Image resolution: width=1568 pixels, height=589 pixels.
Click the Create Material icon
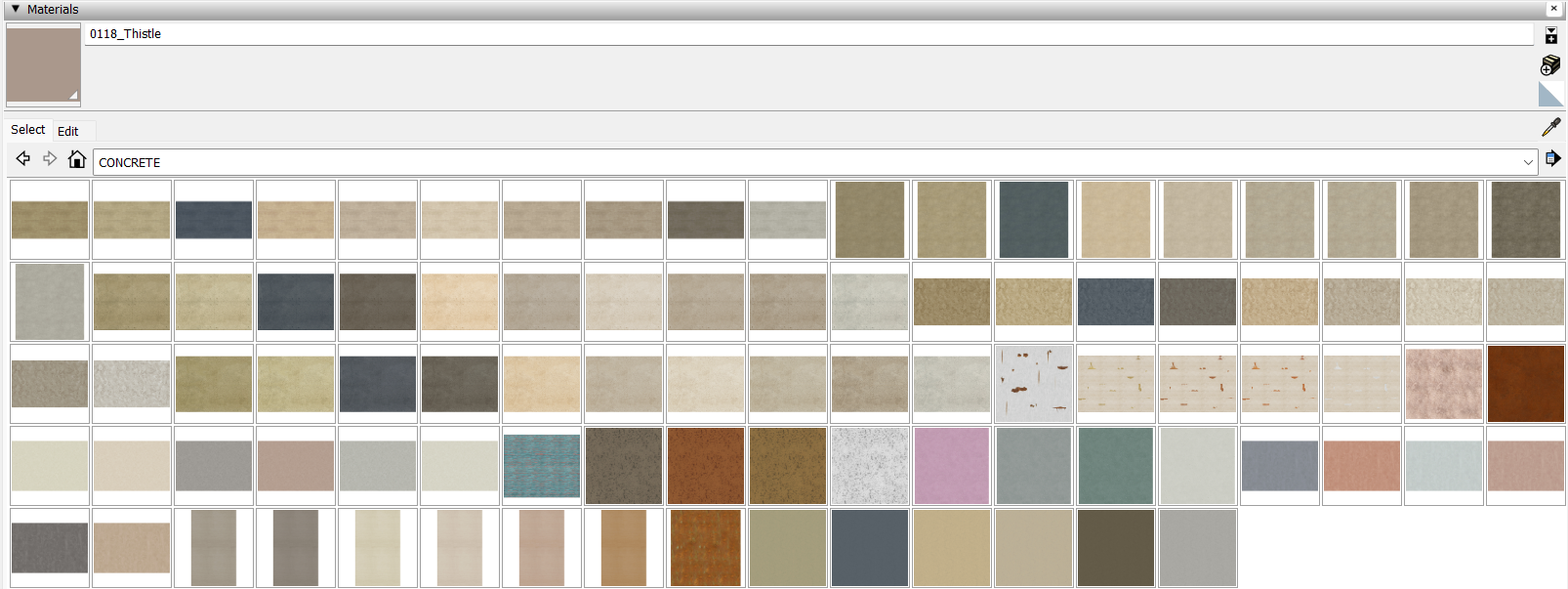1550,65
